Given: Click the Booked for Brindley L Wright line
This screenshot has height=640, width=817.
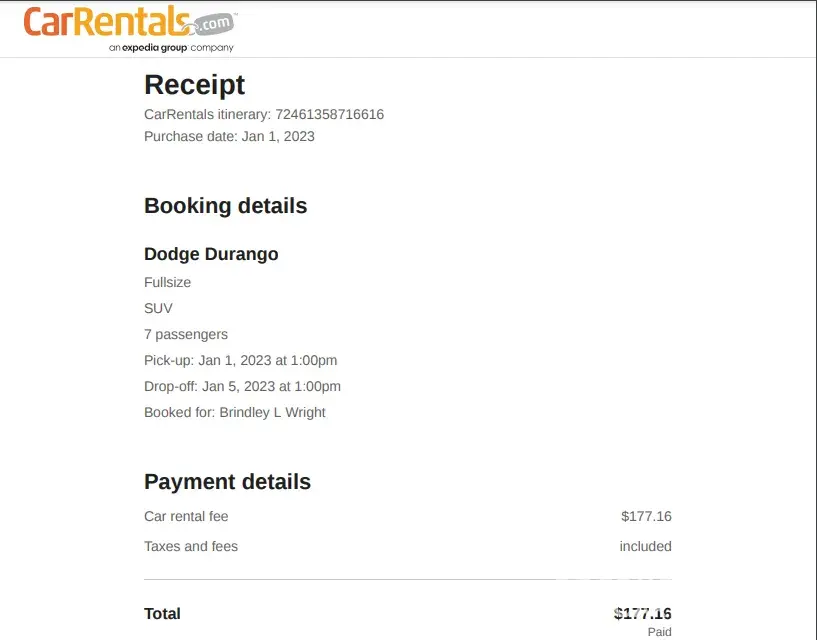Looking at the screenshot, I should pos(235,412).
